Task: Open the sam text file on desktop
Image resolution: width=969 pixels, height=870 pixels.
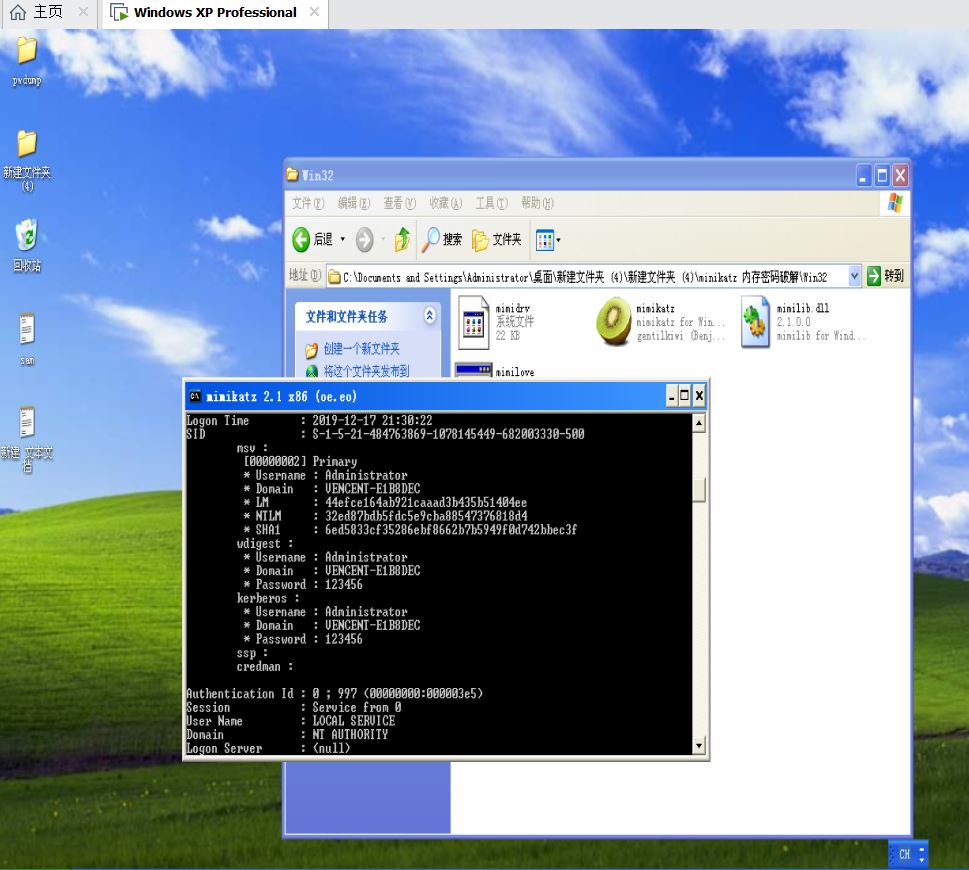Action: [27, 339]
